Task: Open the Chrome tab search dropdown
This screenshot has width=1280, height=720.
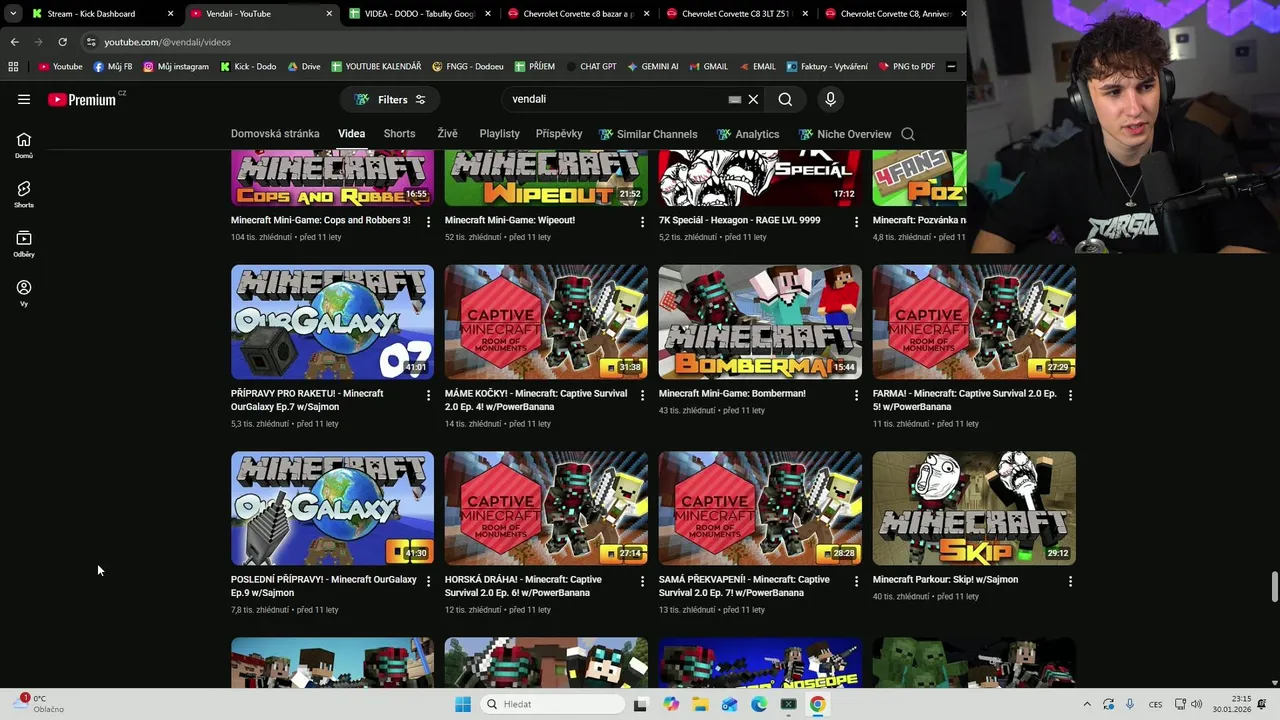Action: pos(13,14)
